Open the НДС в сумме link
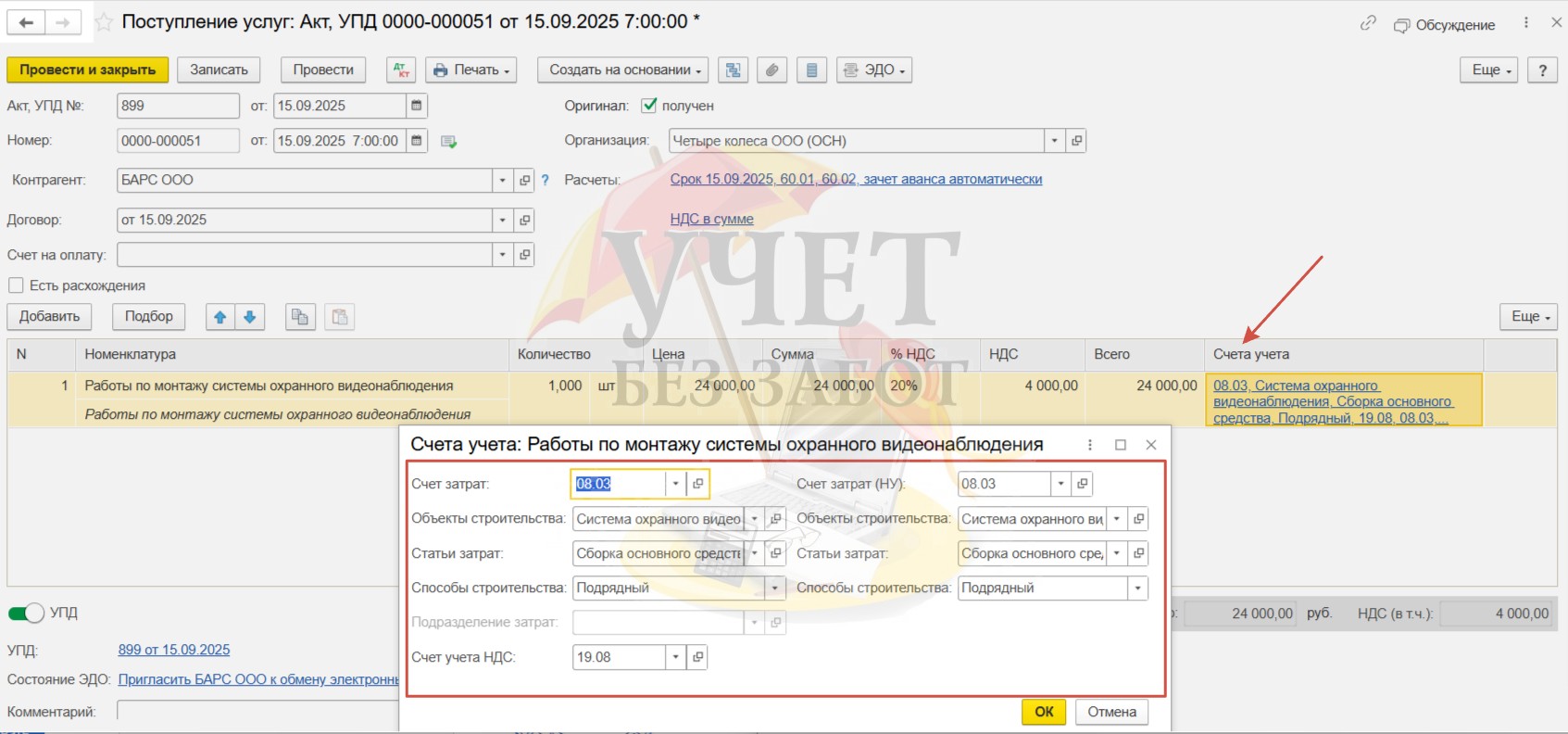Screen dimensions: 1568x734 click(711, 220)
